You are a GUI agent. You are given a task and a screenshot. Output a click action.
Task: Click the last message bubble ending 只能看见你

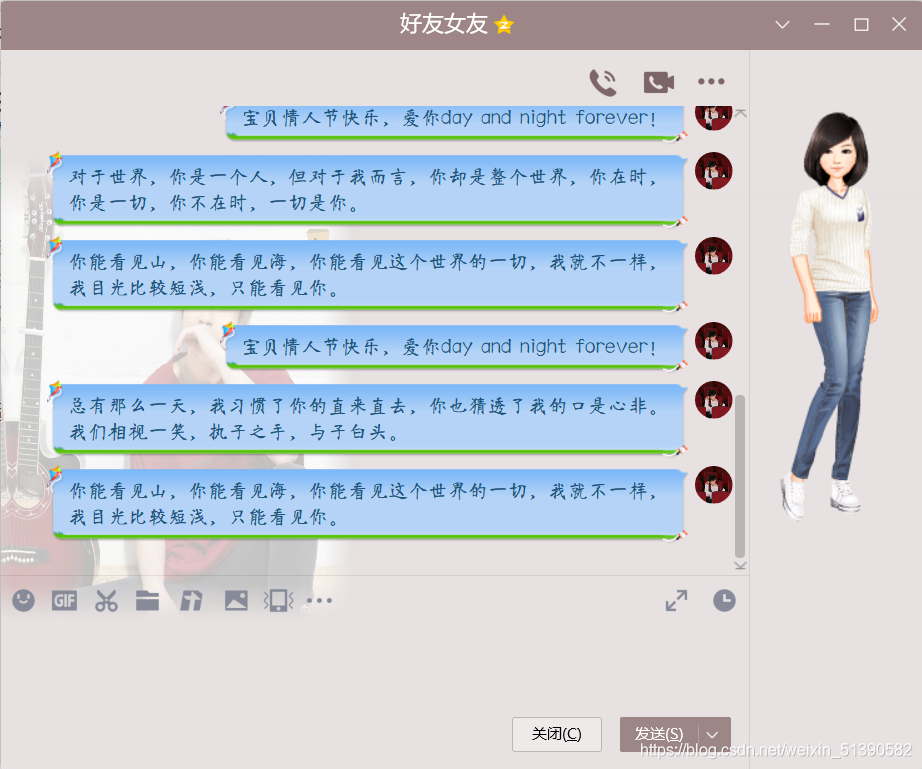click(x=369, y=504)
